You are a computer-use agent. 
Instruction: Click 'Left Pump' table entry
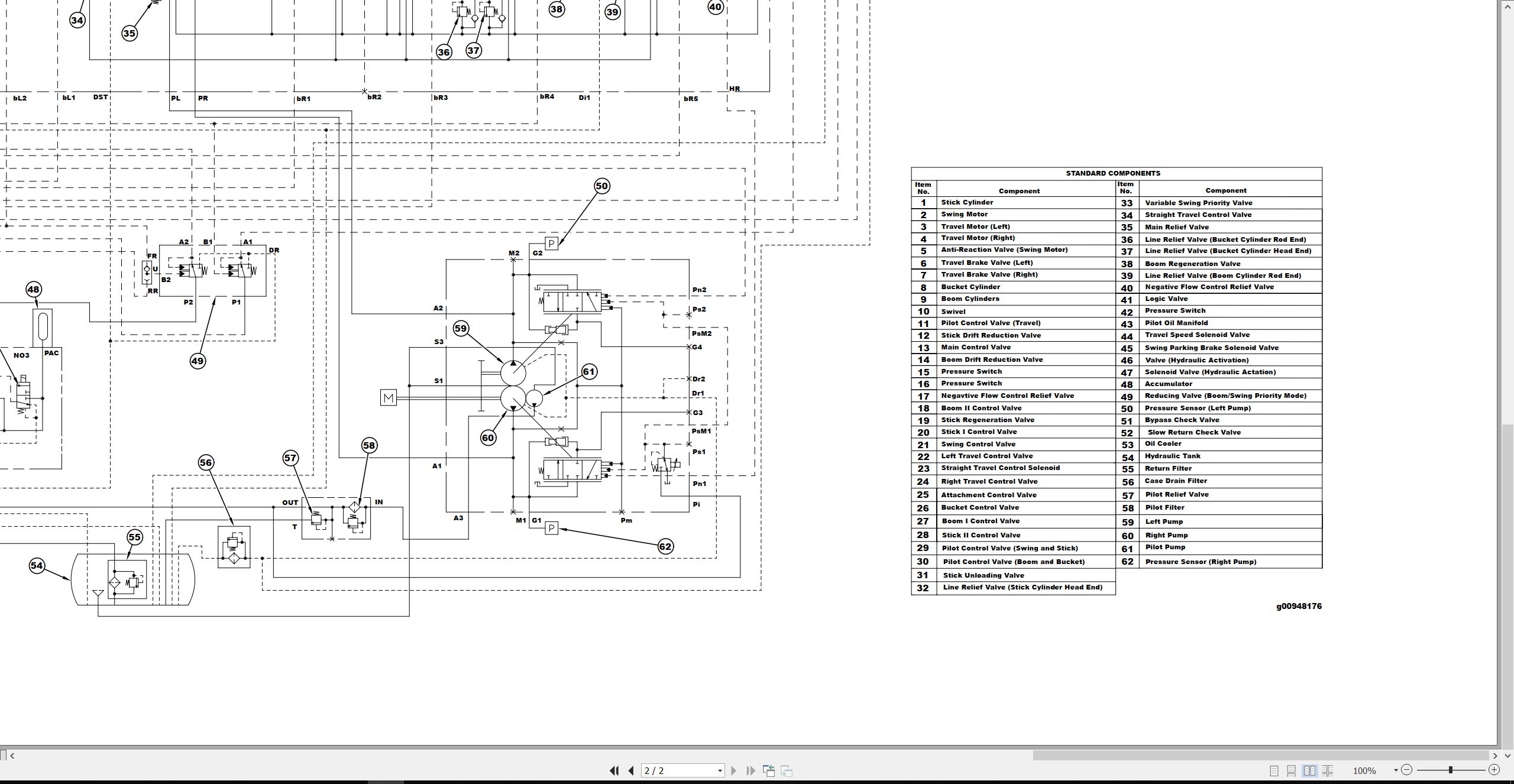click(1164, 521)
